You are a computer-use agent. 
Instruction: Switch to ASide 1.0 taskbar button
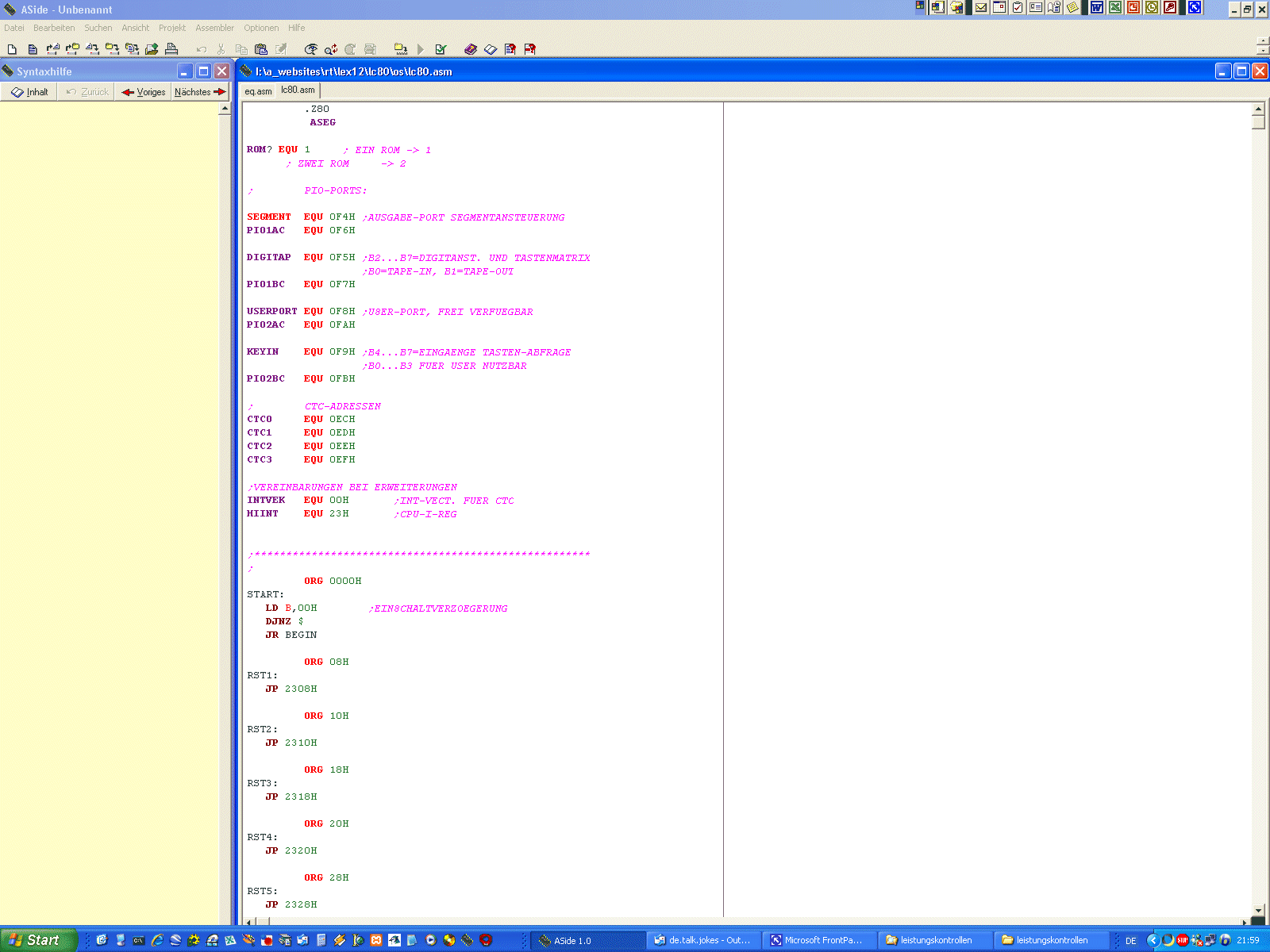click(587, 940)
